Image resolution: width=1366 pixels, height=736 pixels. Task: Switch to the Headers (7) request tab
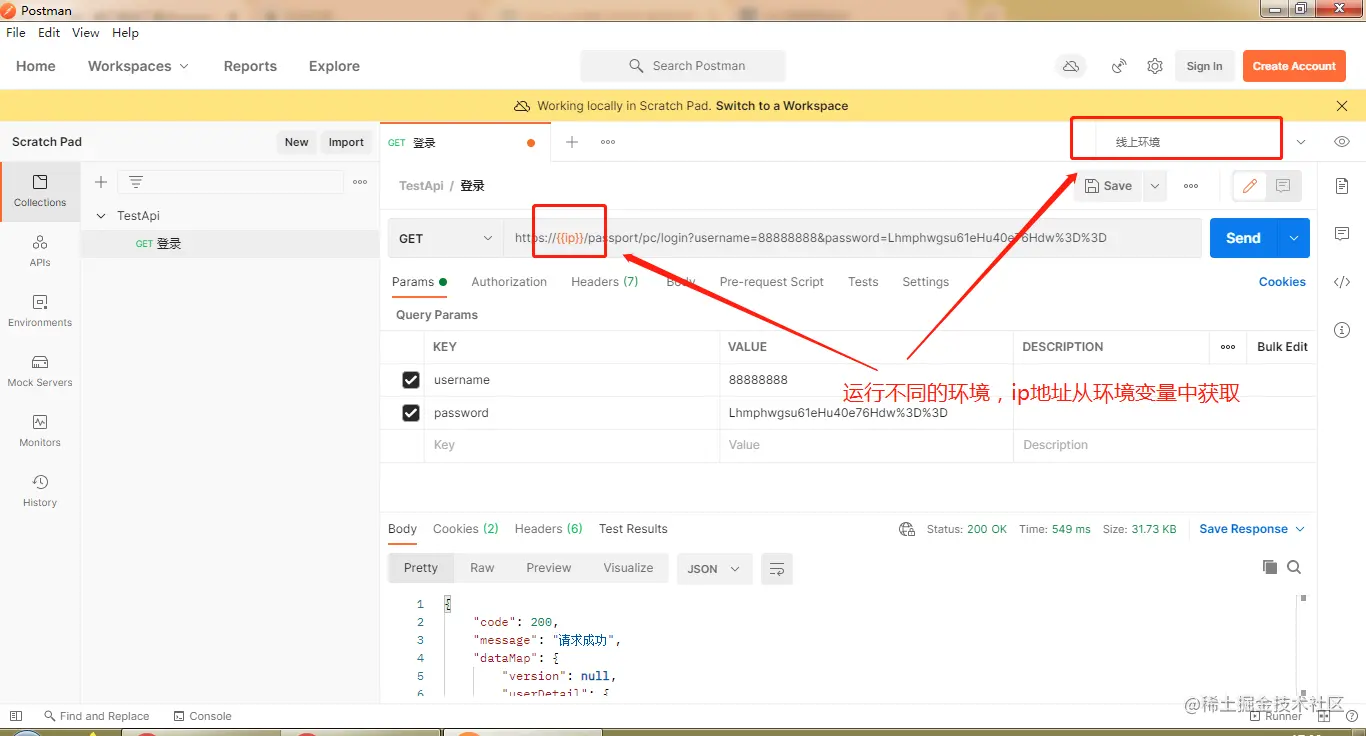(x=605, y=282)
